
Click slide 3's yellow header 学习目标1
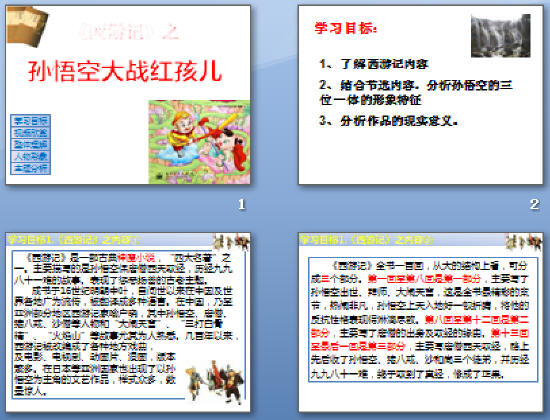tap(74, 240)
